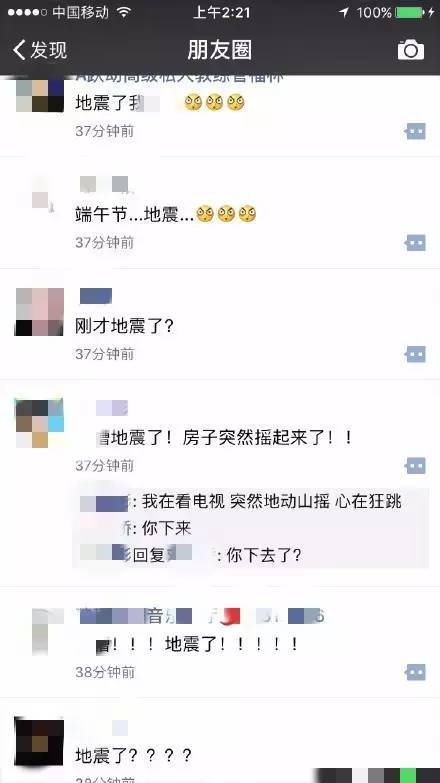
Task: Tap avatar of the 刚才地震了? poster
Action: (39, 312)
